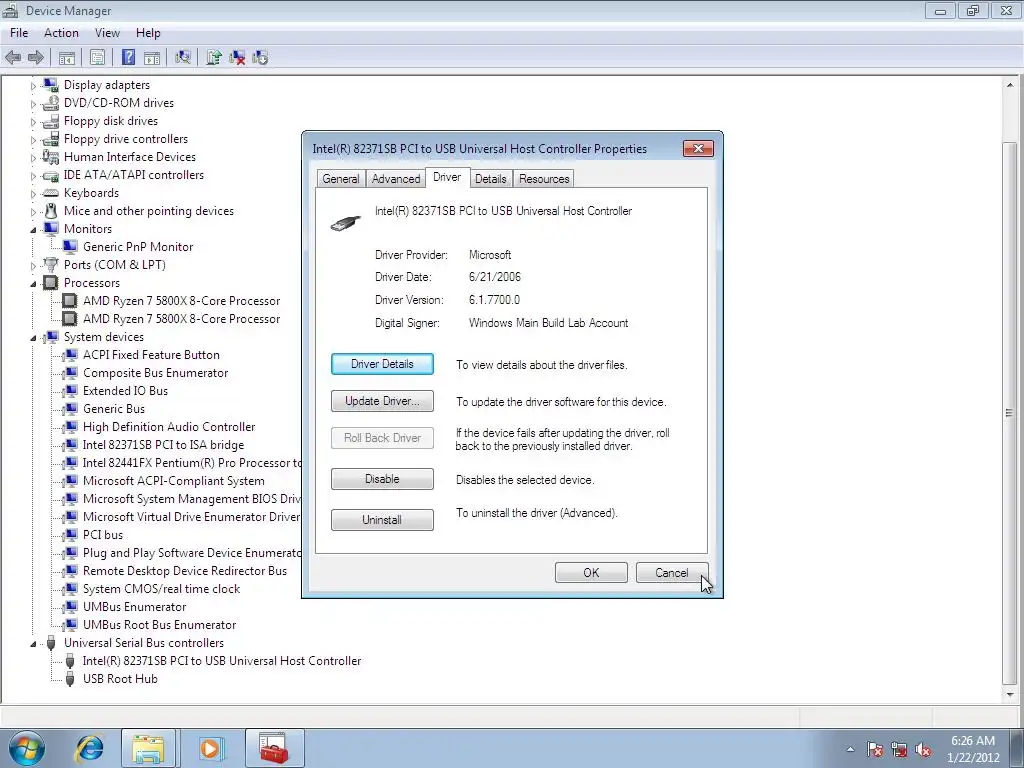The height and width of the screenshot is (768, 1024).
Task: Toggle Show/Hide Action Pane toolbar icon
Action: [x=152, y=57]
